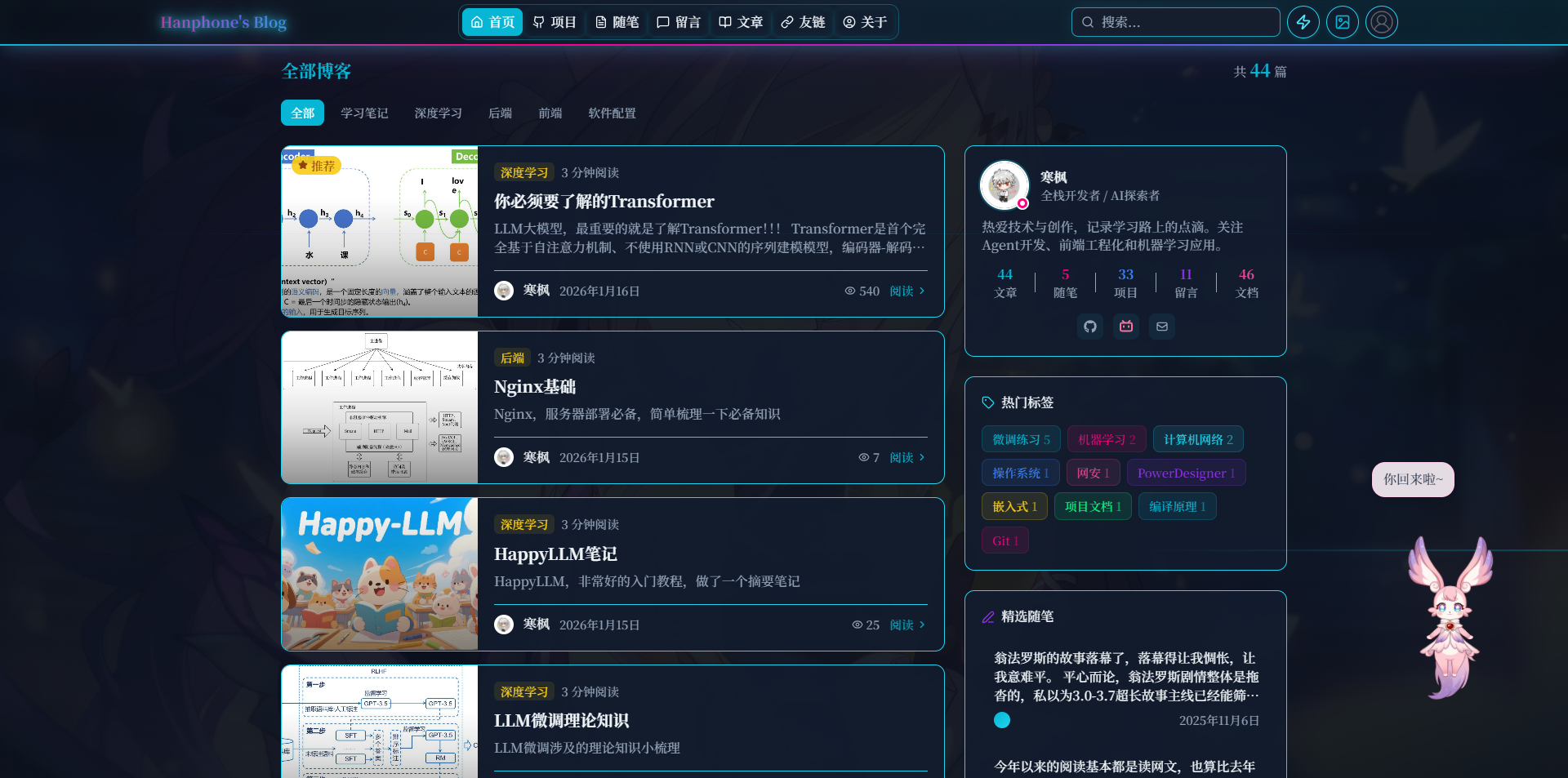This screenshot has height=778, width=1568.
Task: Select the 嵌入式 1 tag
Action: (x=1014, y=506)
